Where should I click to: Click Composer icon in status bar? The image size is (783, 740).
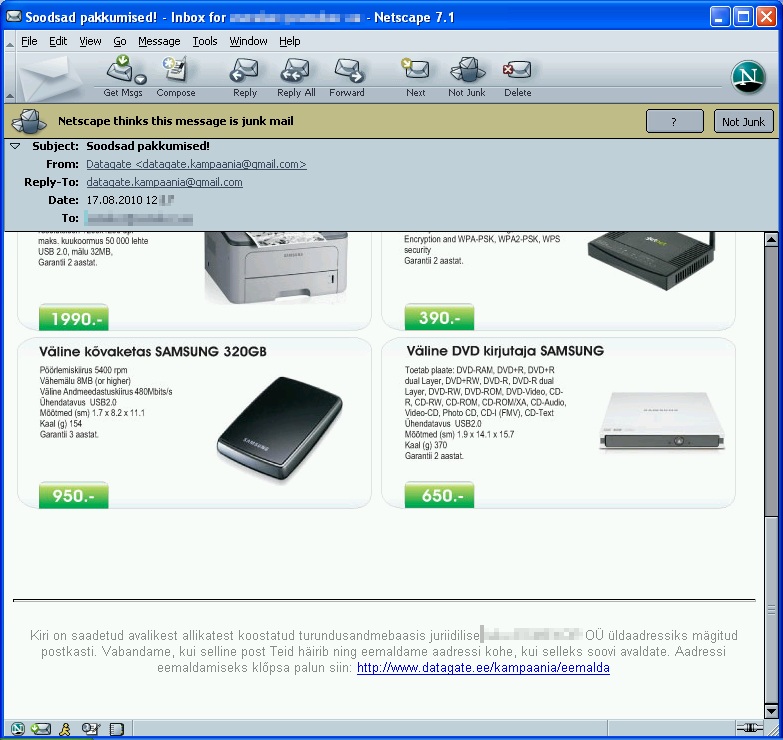tap(91, 729)
